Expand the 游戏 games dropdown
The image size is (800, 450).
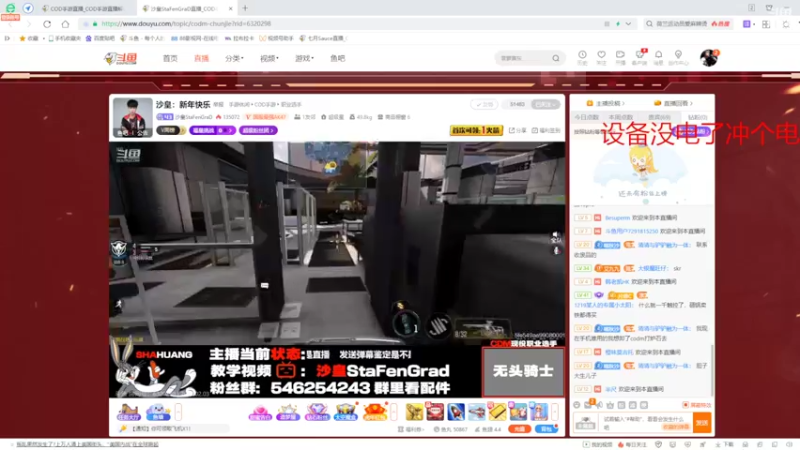[x=304, y=58]
